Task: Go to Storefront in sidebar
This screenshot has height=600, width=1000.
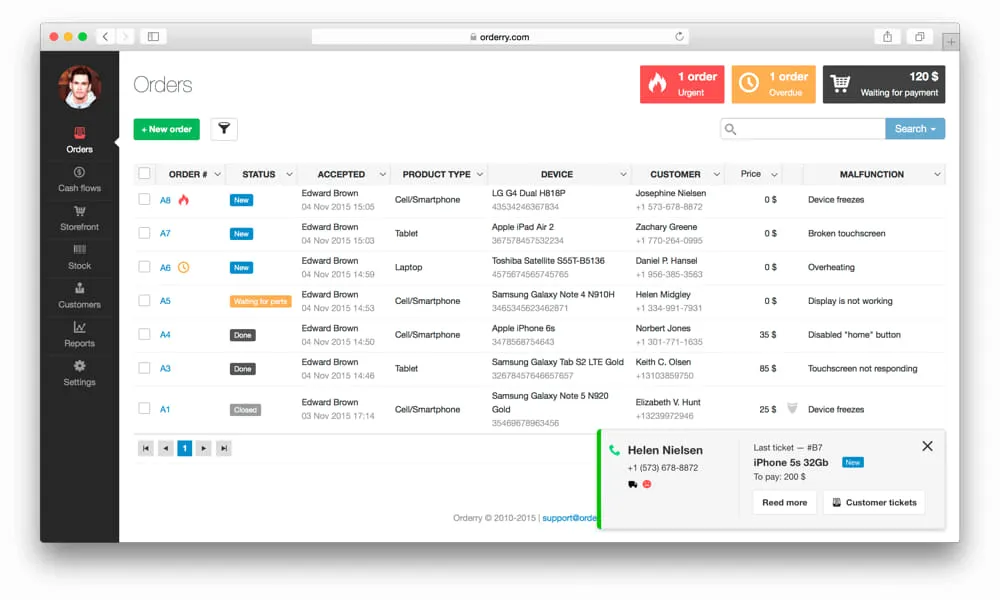Action: tap(79, 218)
